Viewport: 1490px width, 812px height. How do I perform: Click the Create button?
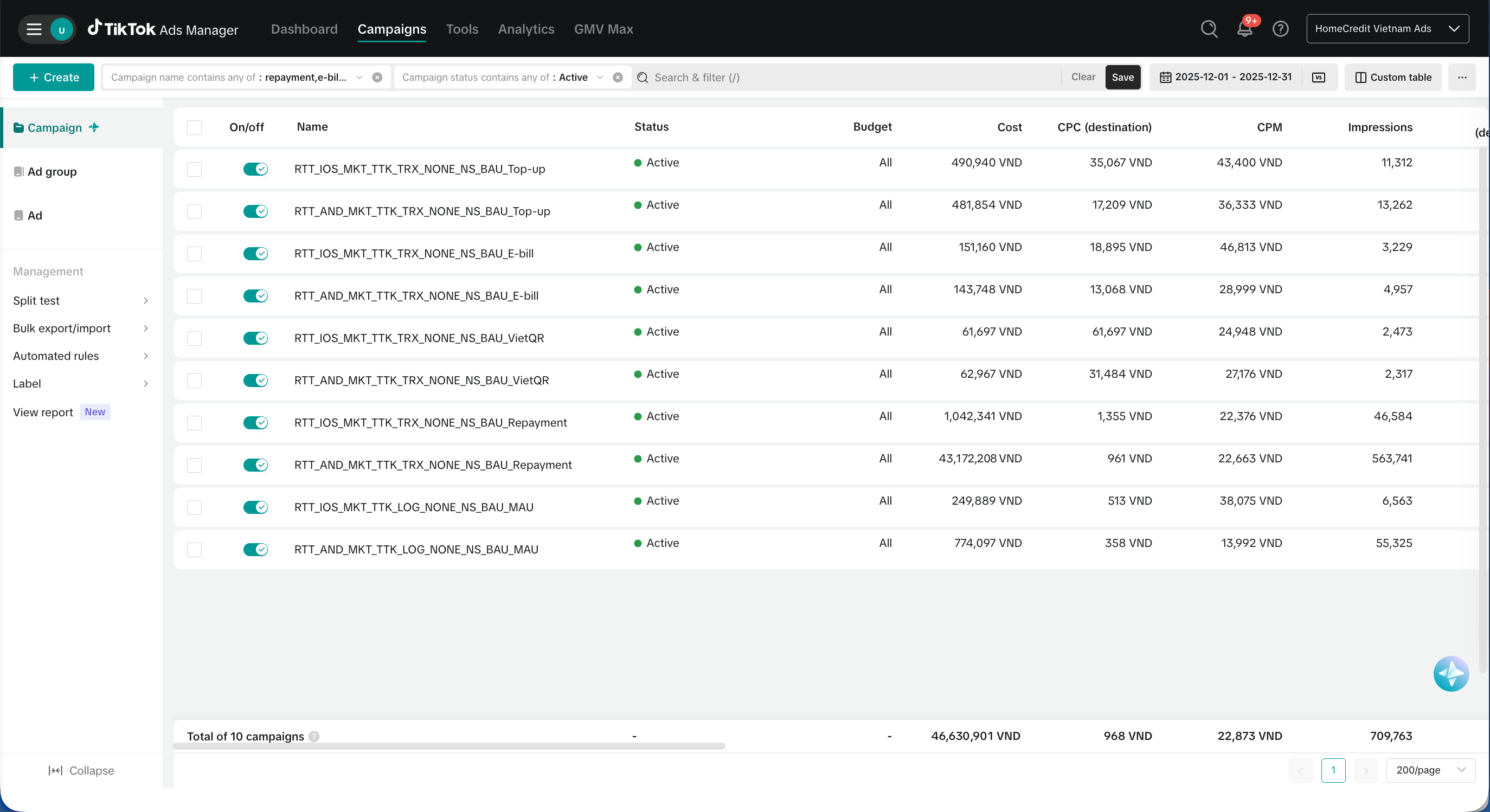53,78
